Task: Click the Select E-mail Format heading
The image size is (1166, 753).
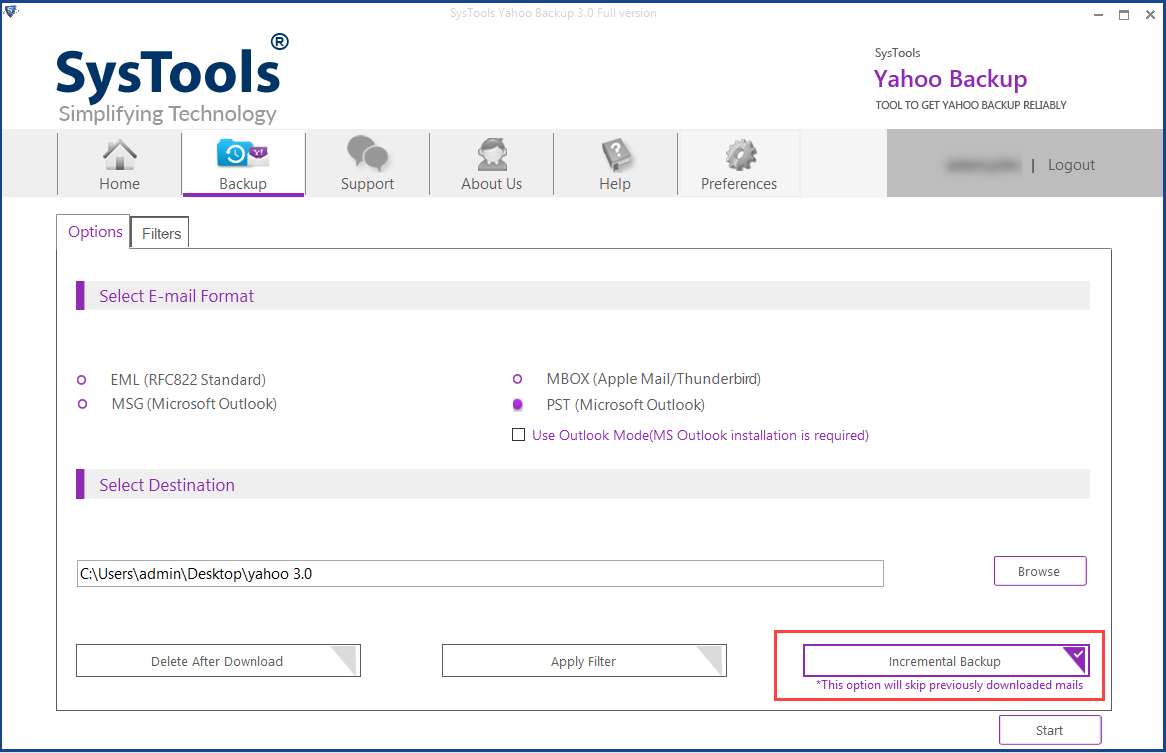Action: coord(176,296)
